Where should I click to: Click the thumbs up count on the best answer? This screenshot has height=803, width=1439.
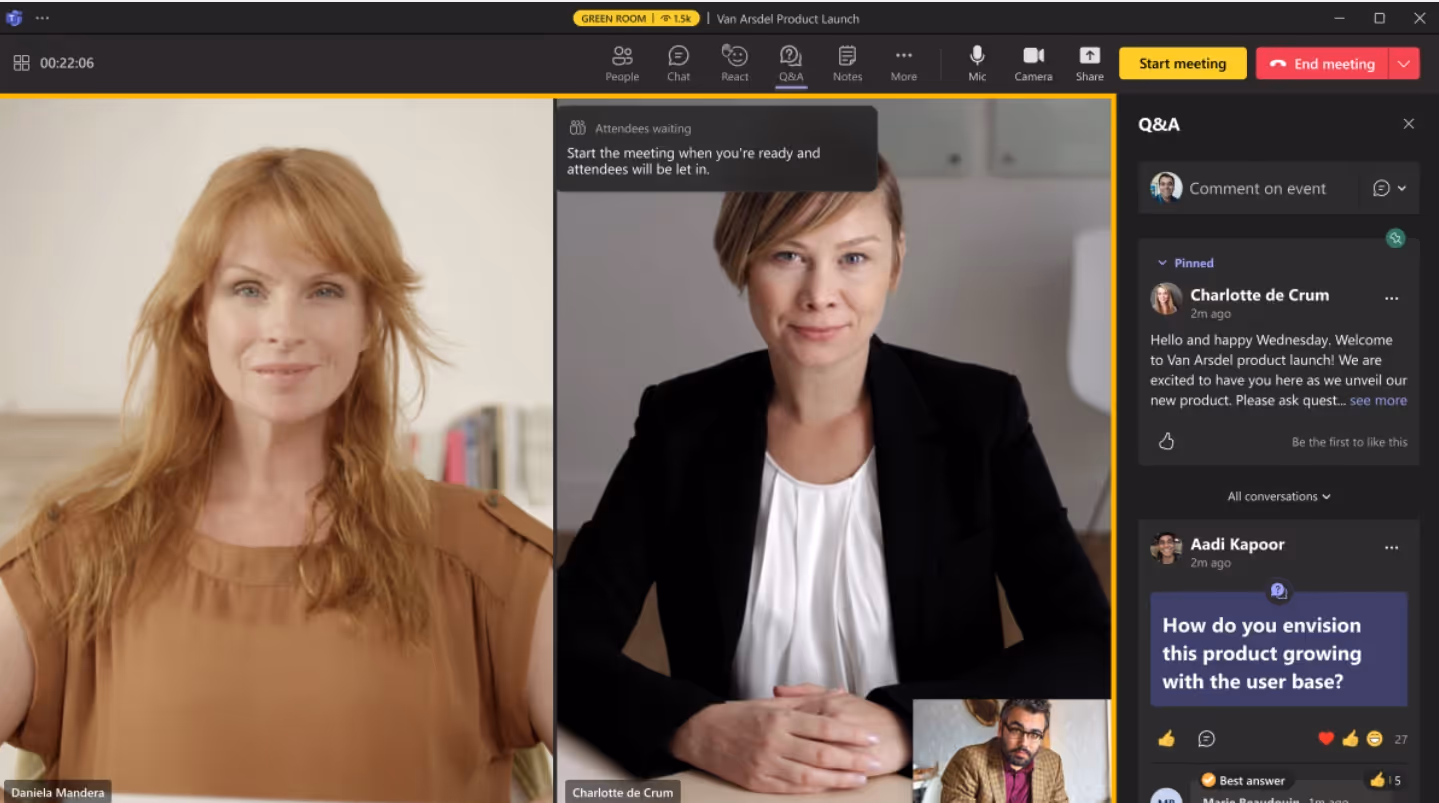pos(1385,780)
